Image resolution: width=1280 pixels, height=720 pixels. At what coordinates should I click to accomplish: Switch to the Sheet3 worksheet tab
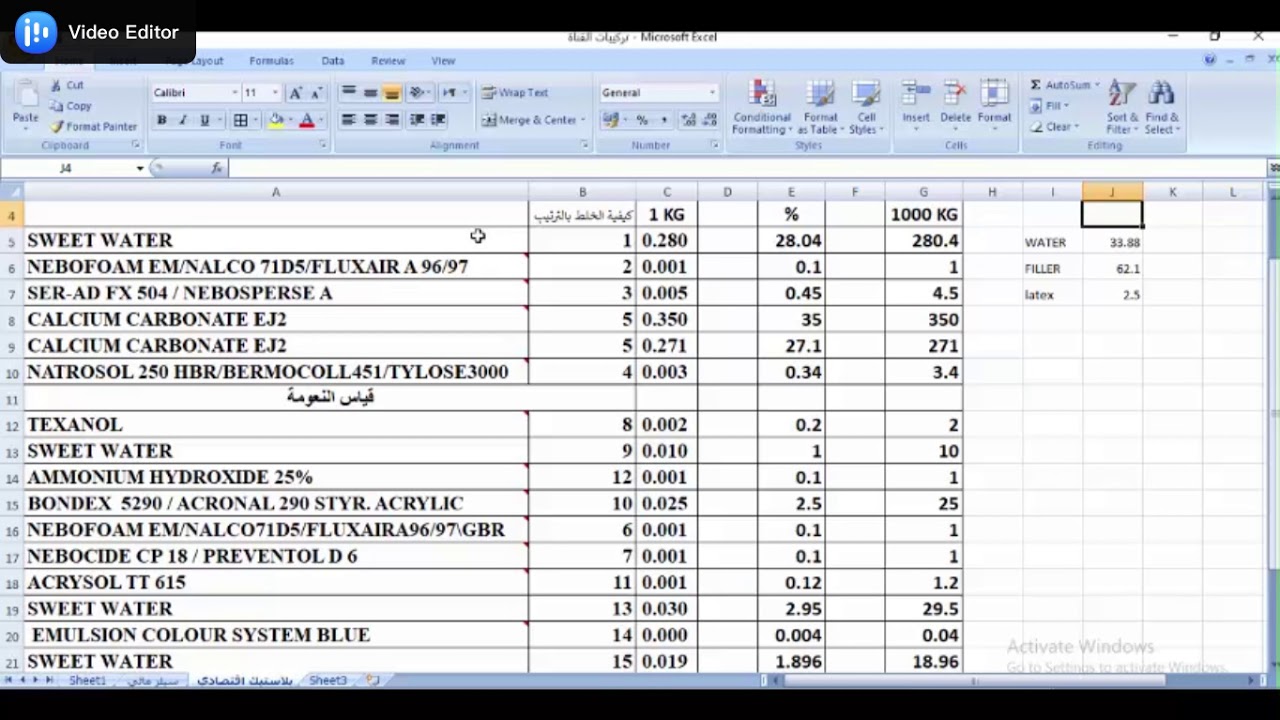coord(328,680)
